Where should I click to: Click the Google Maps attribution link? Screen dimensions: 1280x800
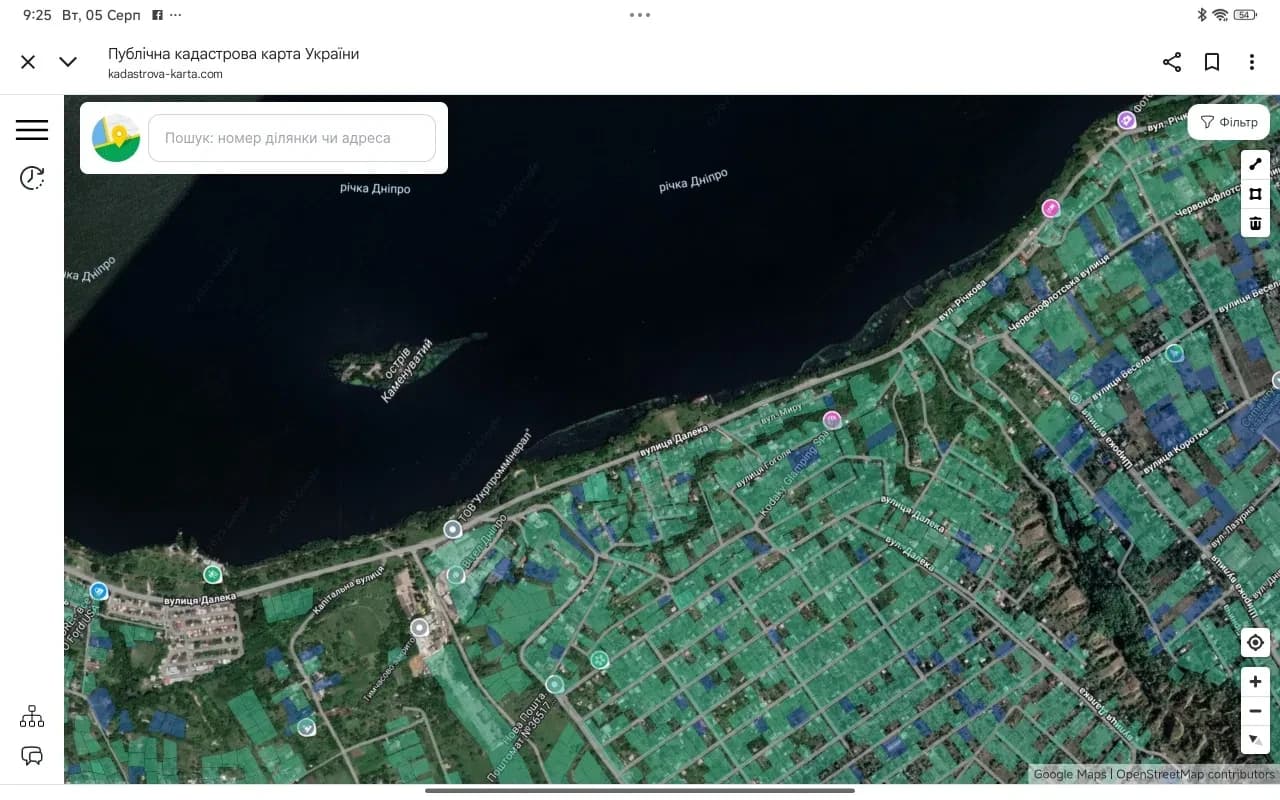pyautogui.click(x=1070, y=774)
